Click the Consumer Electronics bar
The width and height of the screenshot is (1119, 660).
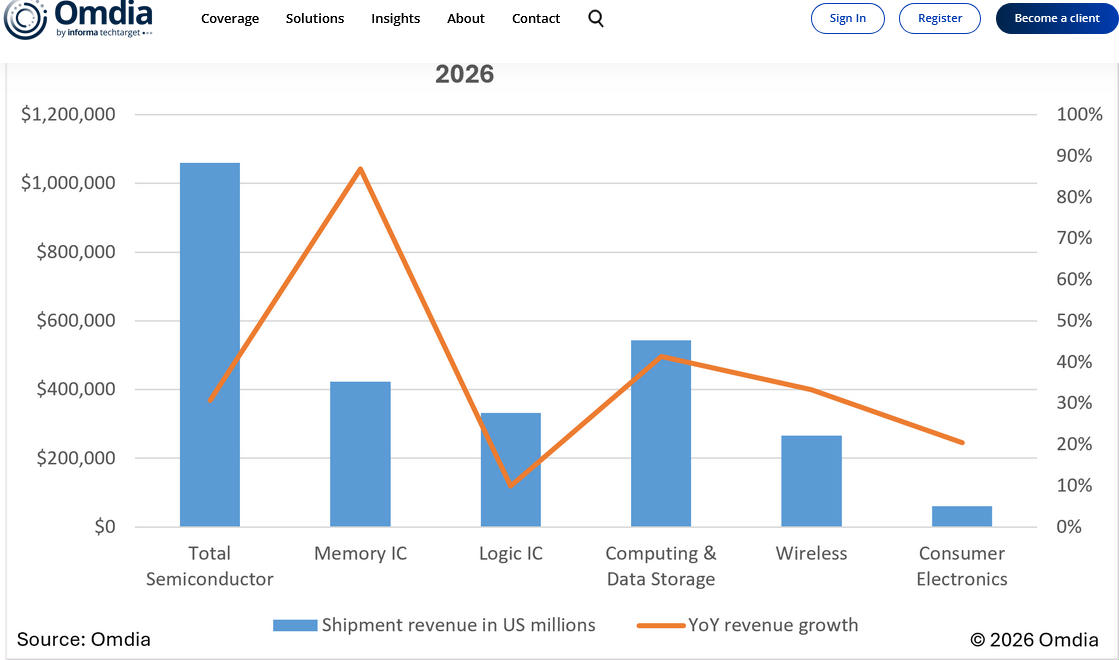pyautogui.click(x=961, y=516)
